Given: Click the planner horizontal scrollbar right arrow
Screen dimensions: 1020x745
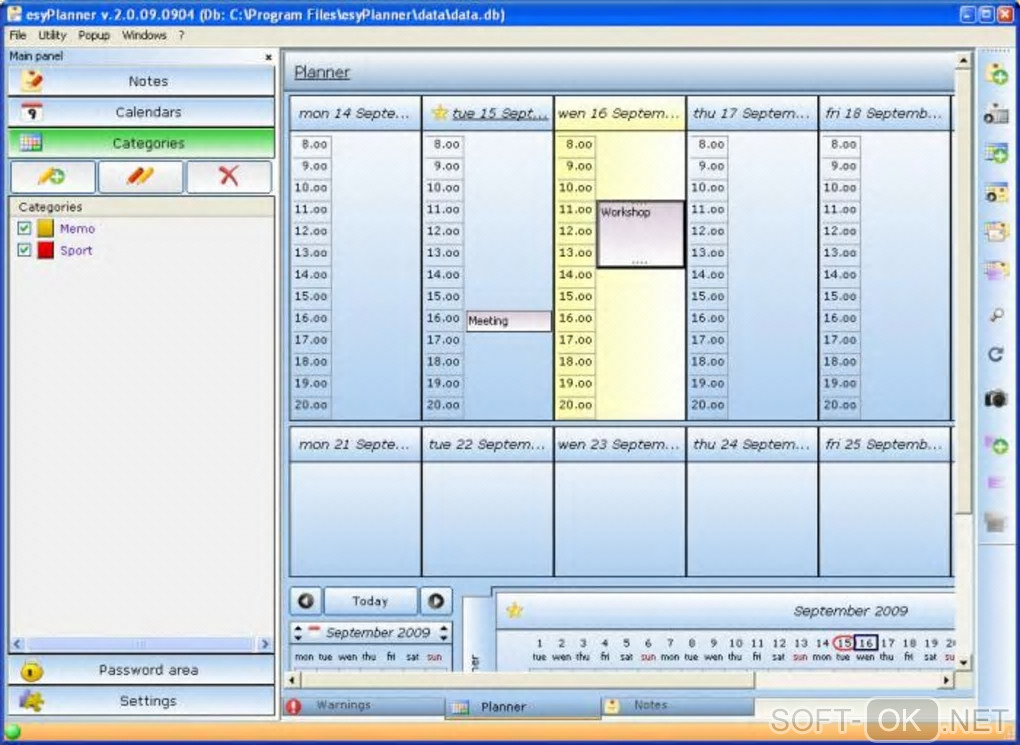Looking at the screenshot, I should [946, 680].
